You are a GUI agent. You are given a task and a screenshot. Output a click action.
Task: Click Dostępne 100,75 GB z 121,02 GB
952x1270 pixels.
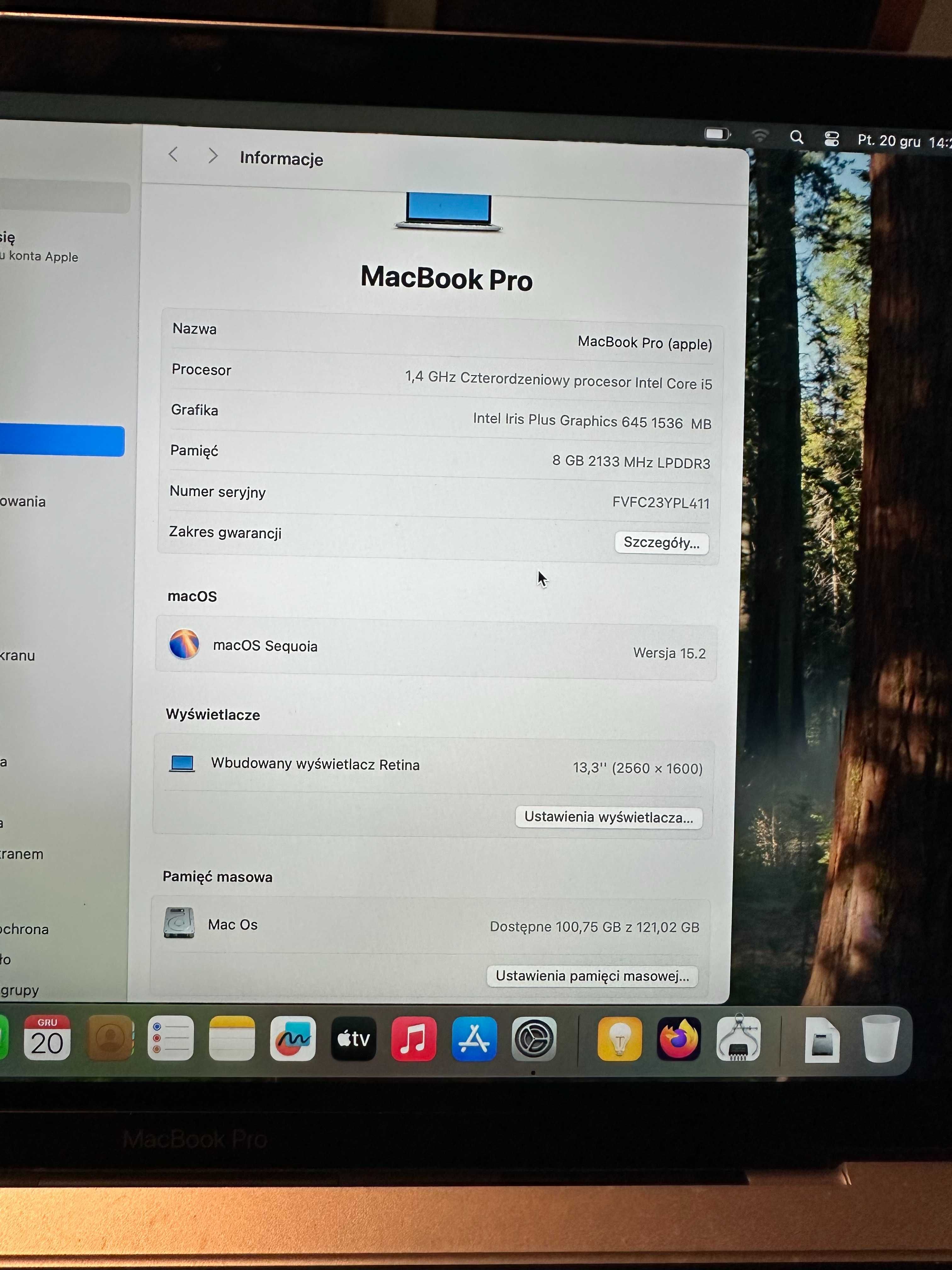tap(594, 927)
